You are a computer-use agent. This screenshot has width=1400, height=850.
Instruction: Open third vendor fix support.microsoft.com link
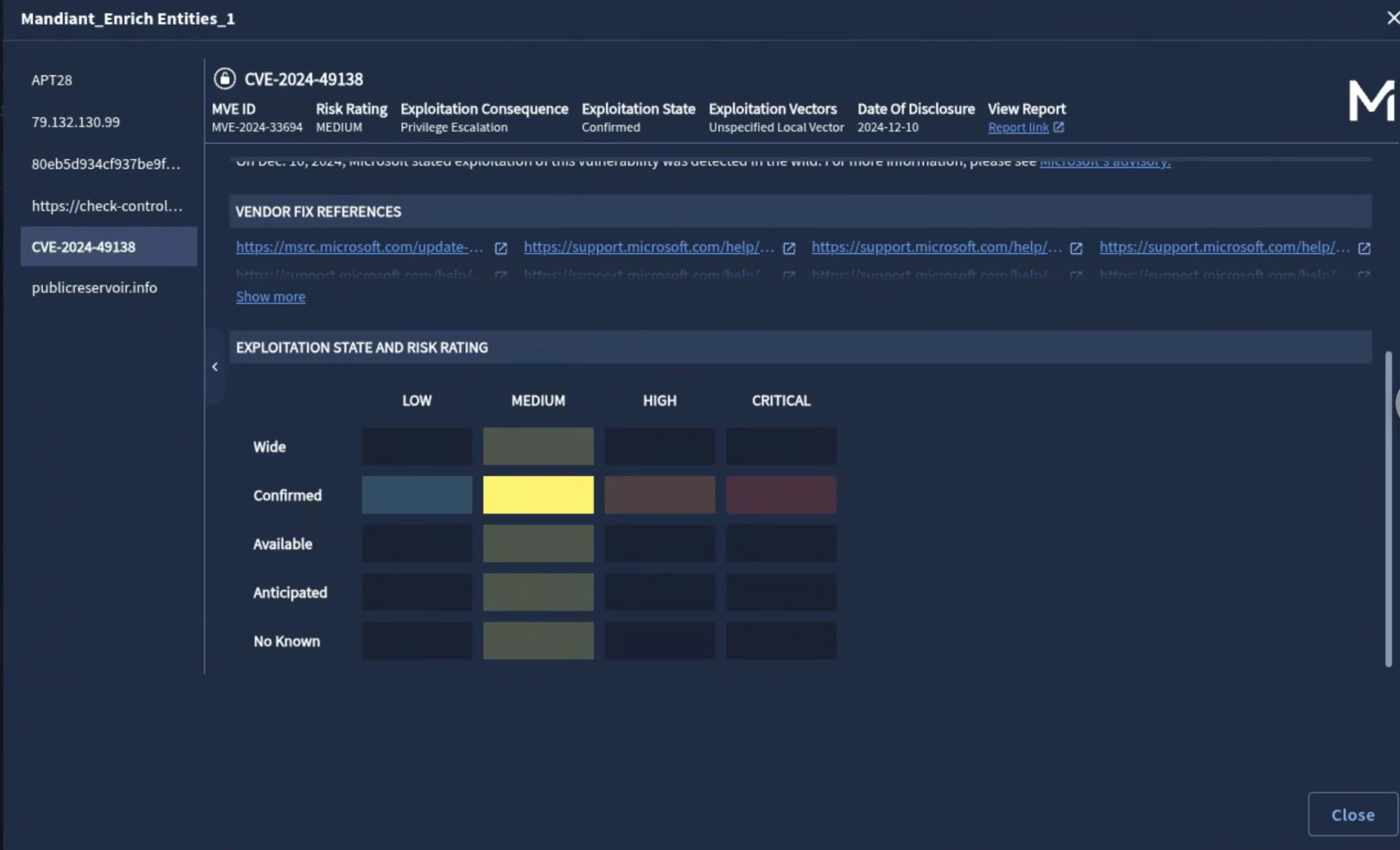click(937, 246)
